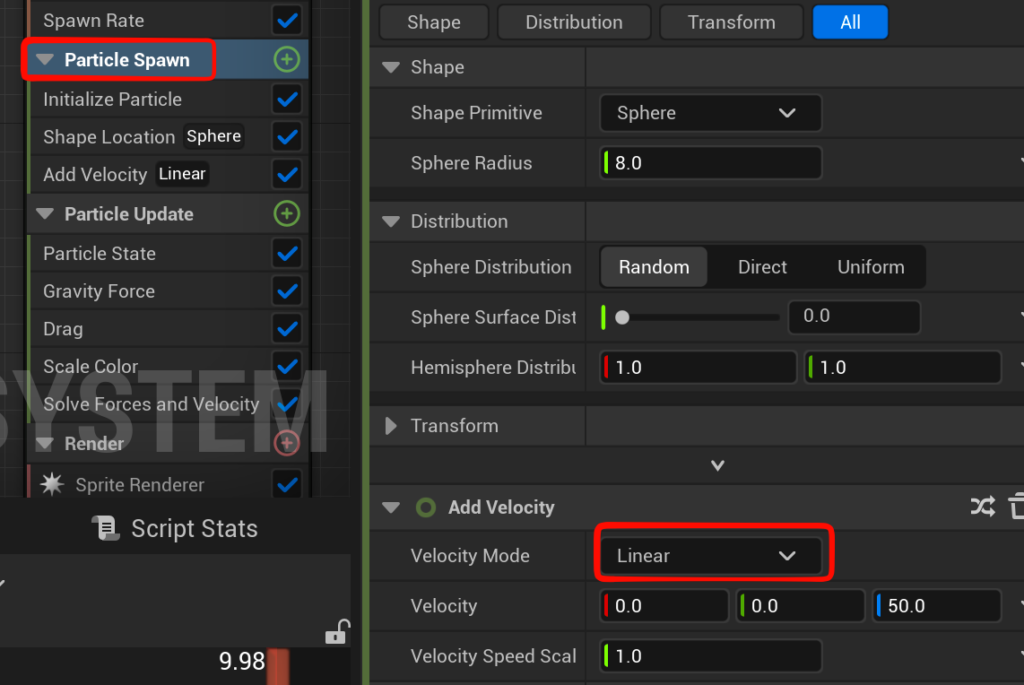This screenshot has width=1024, height=685.
Task: Open the Script Stats tab
Action: tap(175, 529)
